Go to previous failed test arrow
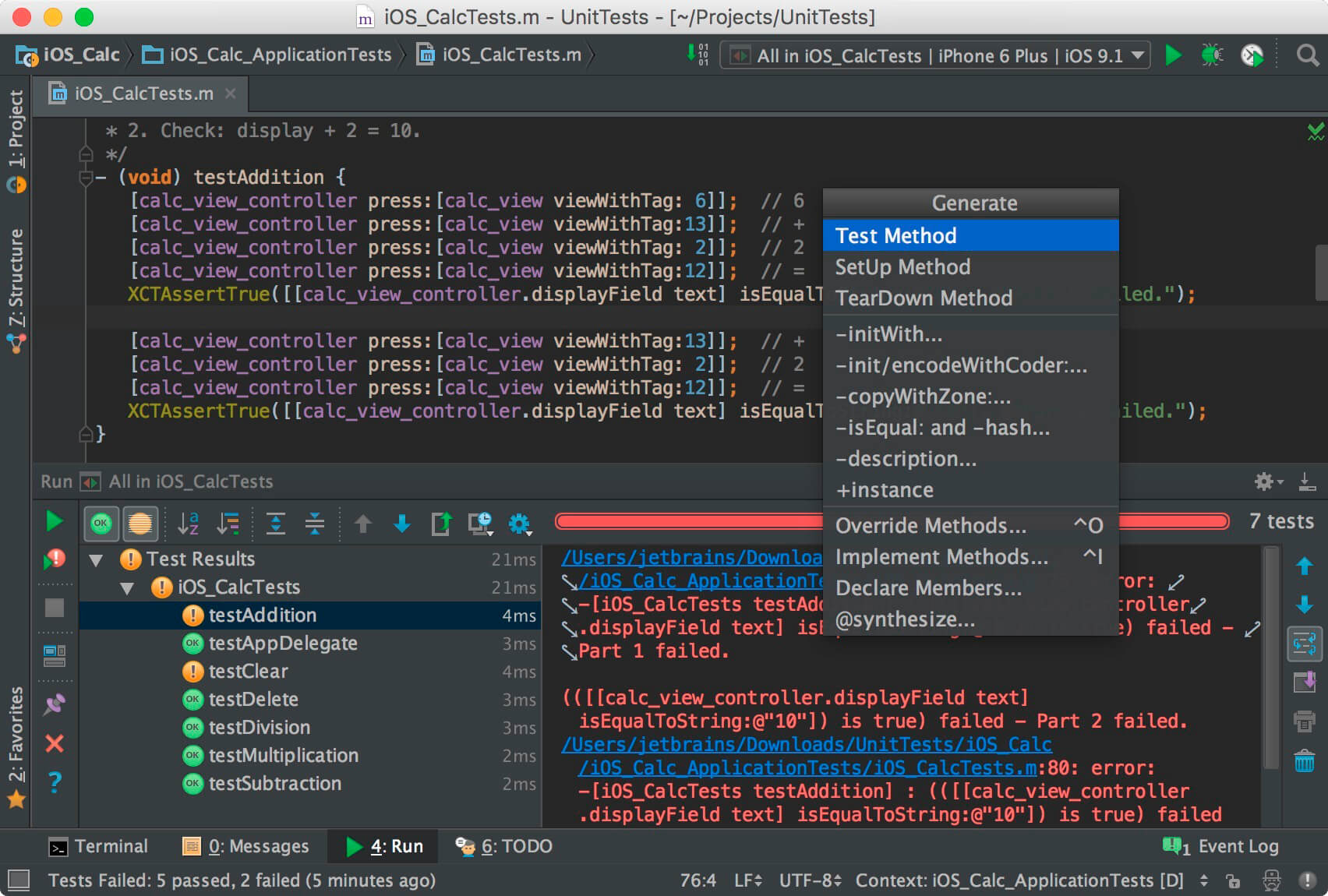Viewport: 1328px width, 896px height. [362, 524]
